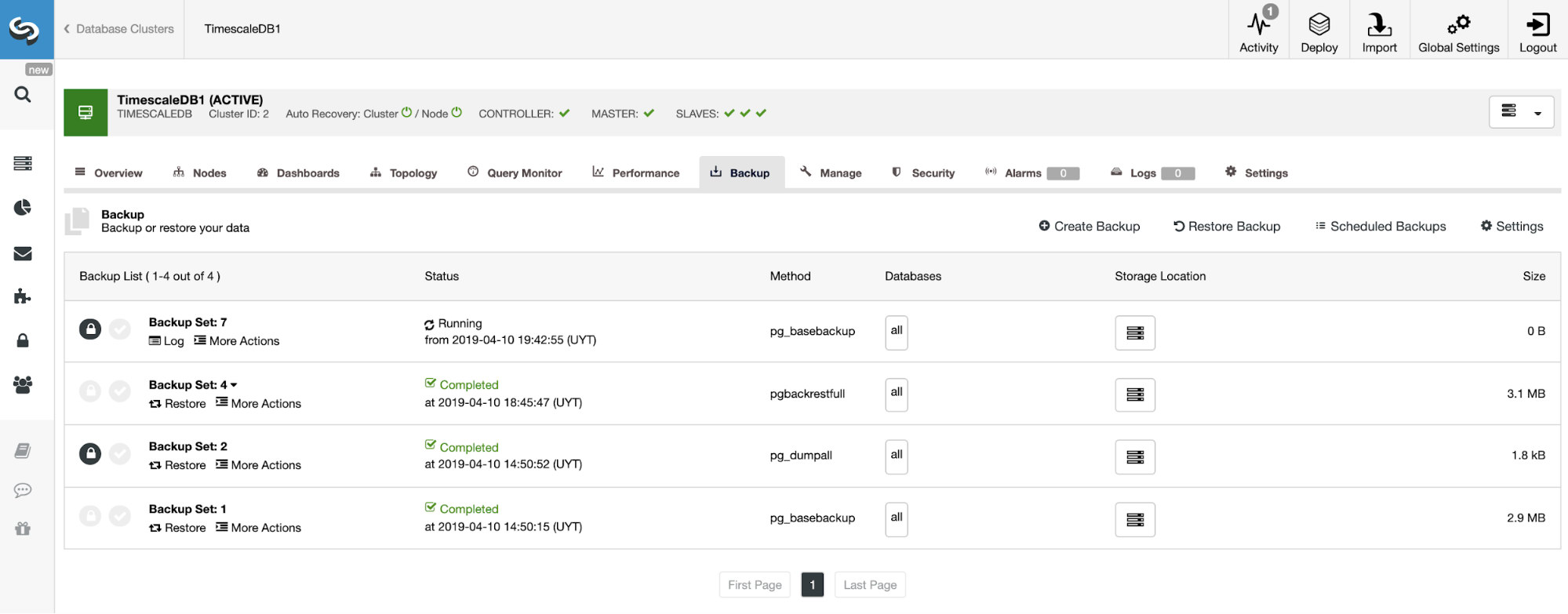Image resolution: width=1568 pixels, height=614 pixels.
Task: Toggle the lock on Backup Set 1
Action: point(90,516)
